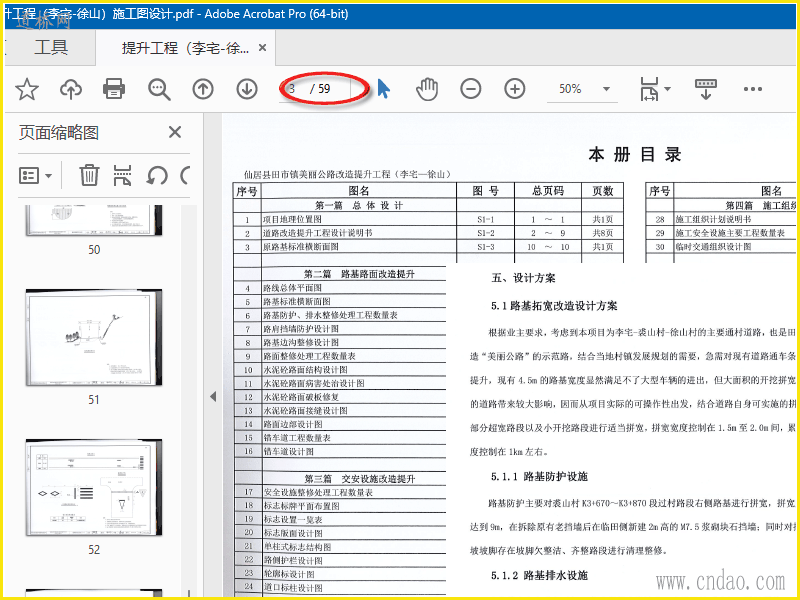
Task: Zoom in with the plus circle
Action: pyautogui.click(x=515, y=89)
